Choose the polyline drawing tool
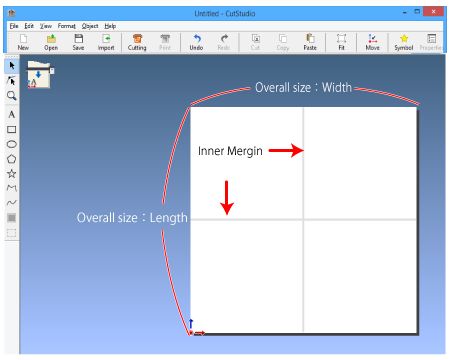Screen dimensions: 450x360 click(x=12, y=188)
